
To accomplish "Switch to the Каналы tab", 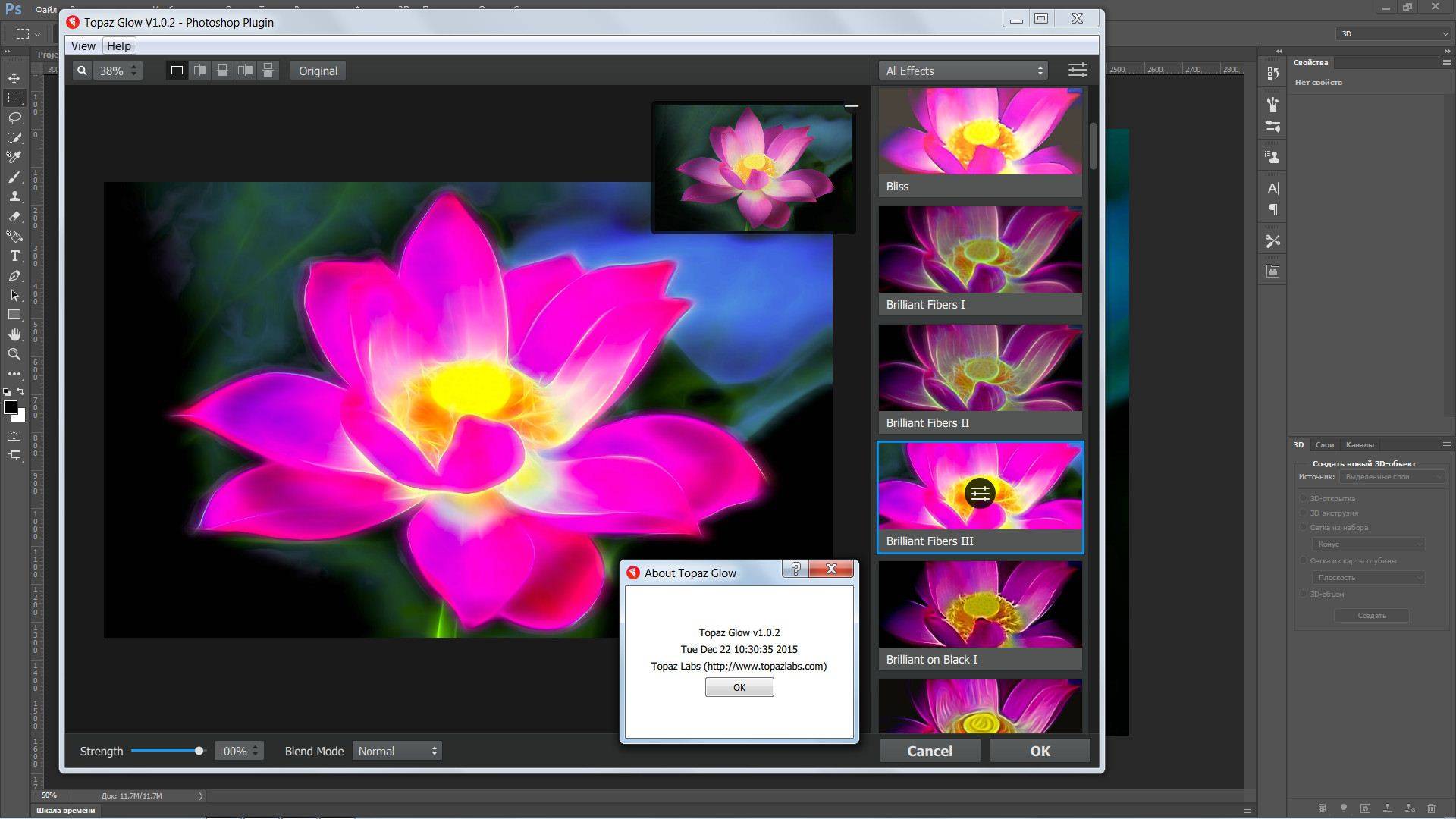I will (x=1360, y=444).
